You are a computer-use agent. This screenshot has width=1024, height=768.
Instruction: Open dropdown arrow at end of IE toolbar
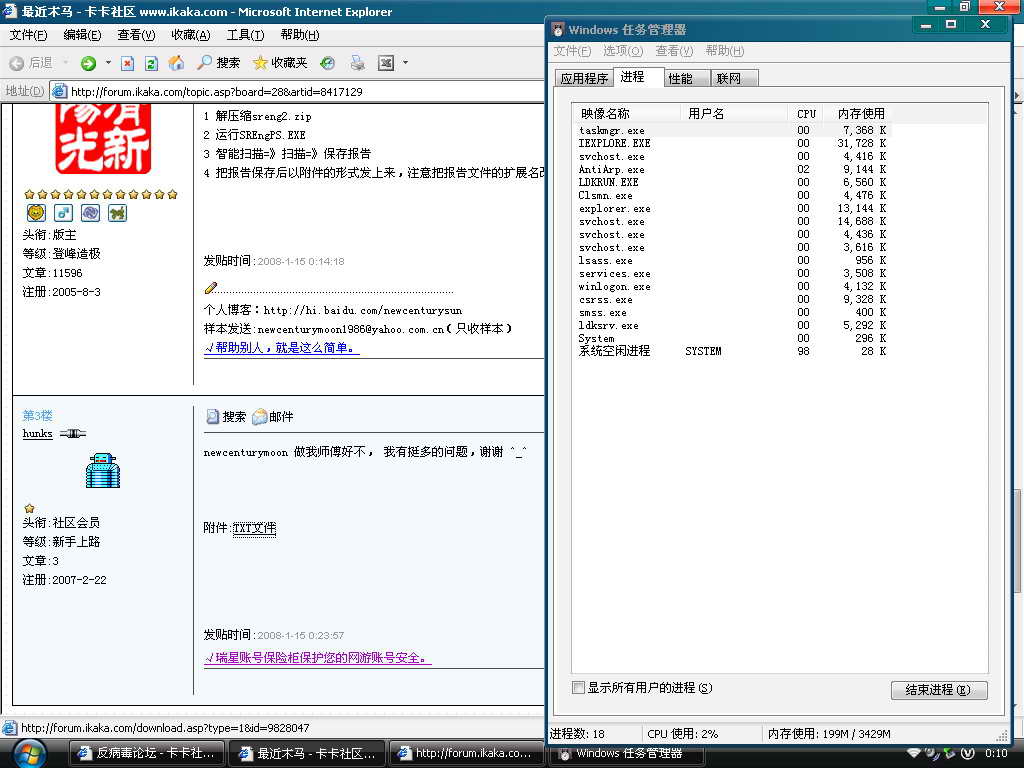point(406,63)
